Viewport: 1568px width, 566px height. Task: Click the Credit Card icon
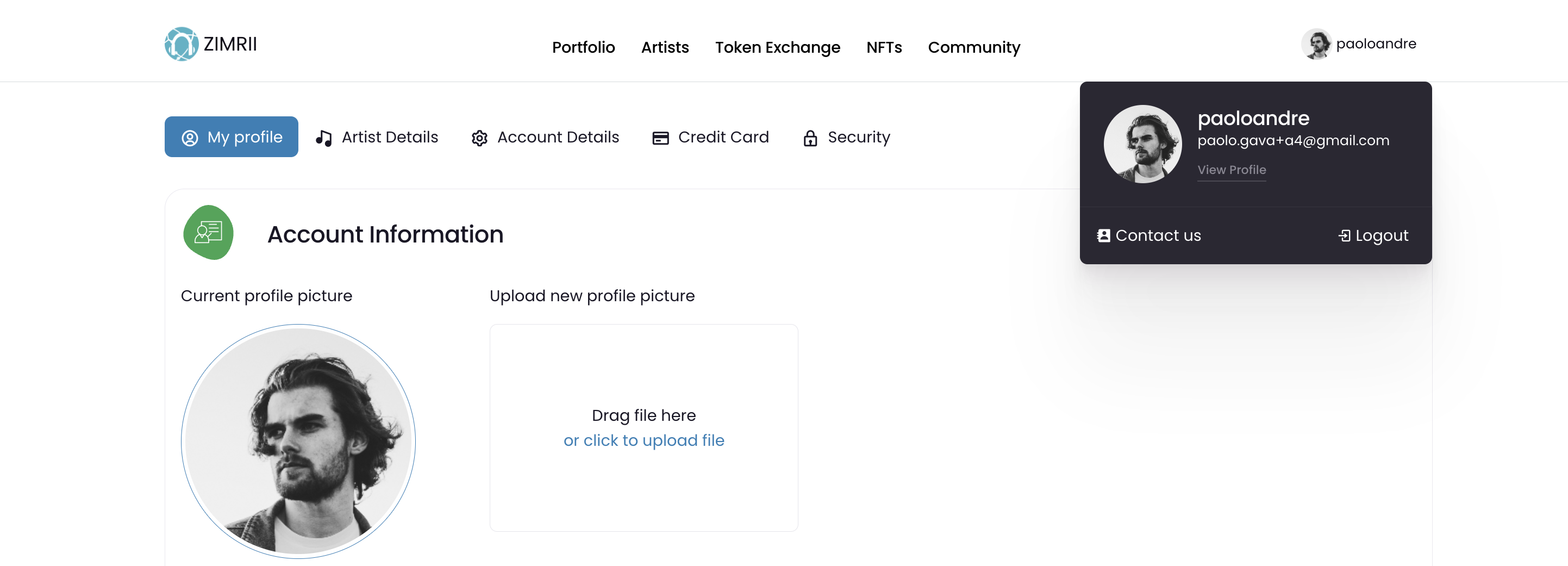[660, 138]
